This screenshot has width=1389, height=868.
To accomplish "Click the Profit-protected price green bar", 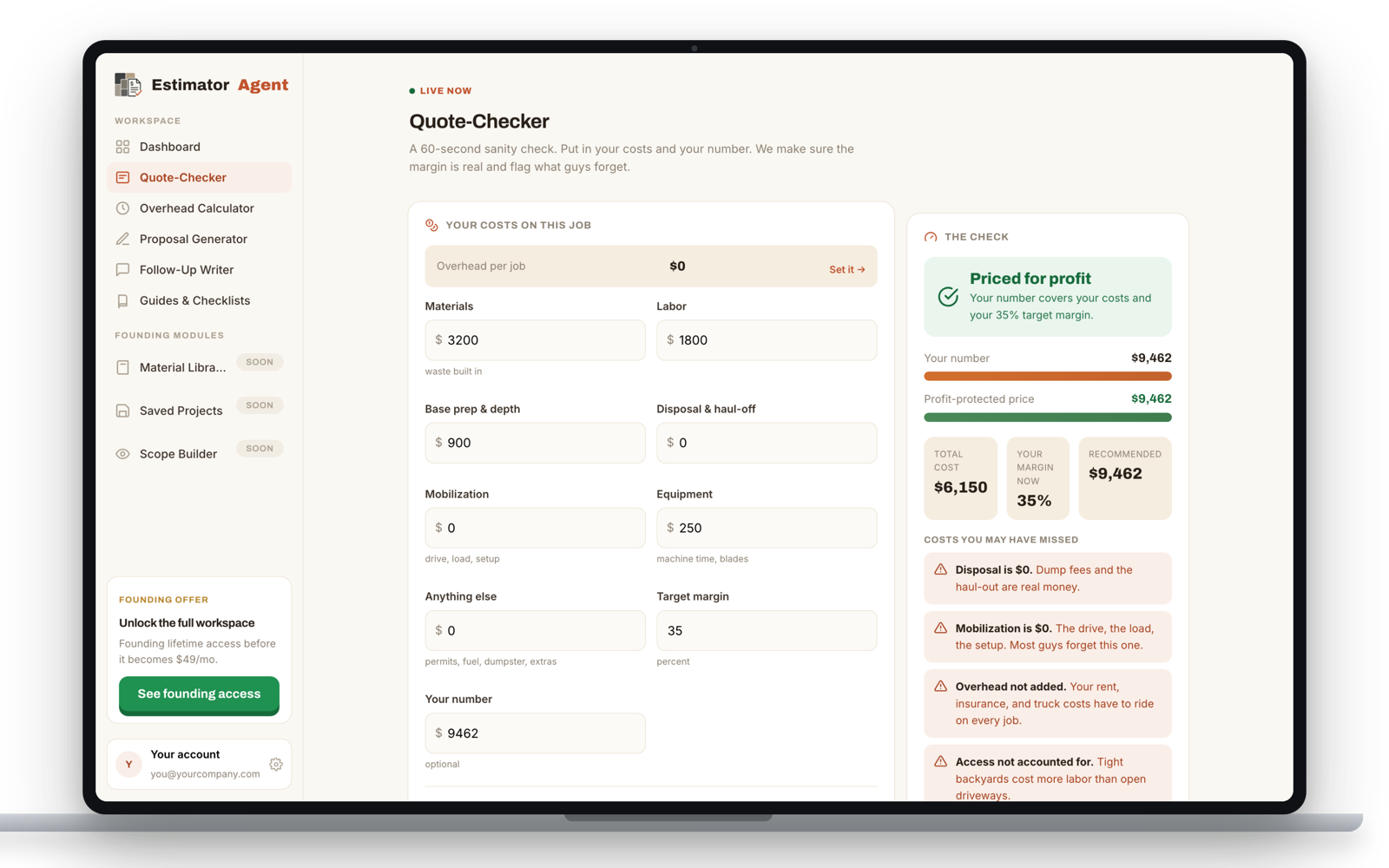I will click(1047, 418).
